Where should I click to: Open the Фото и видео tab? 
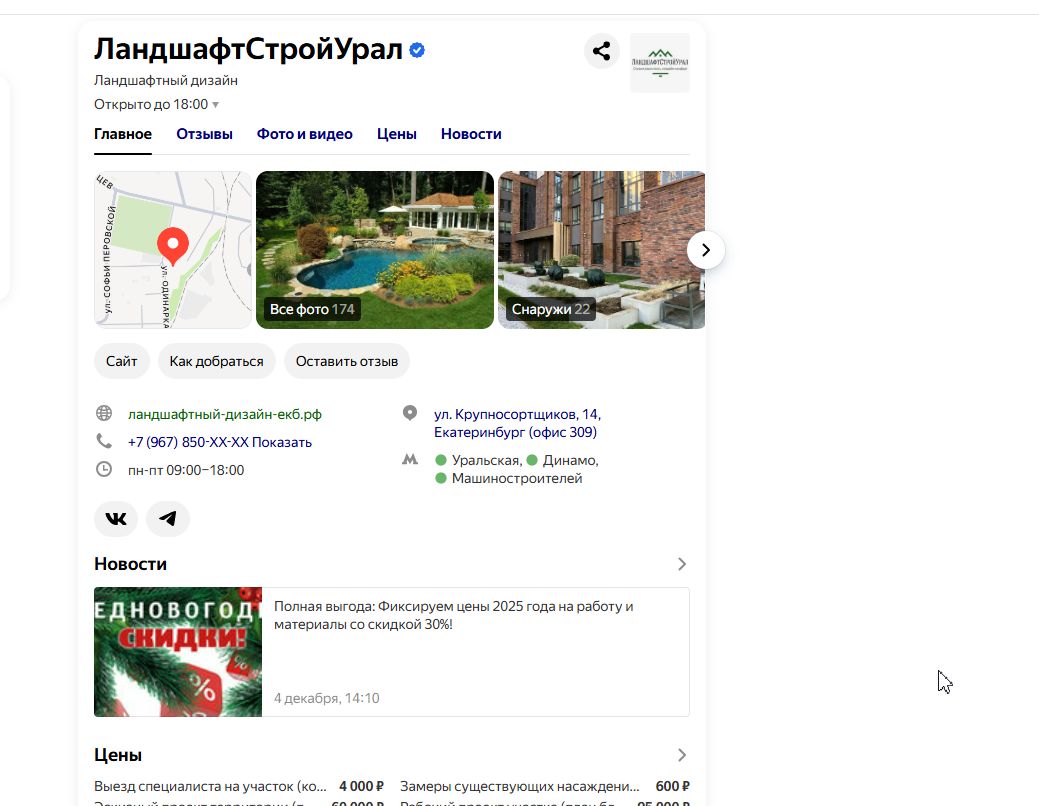(x=304, y=134)
